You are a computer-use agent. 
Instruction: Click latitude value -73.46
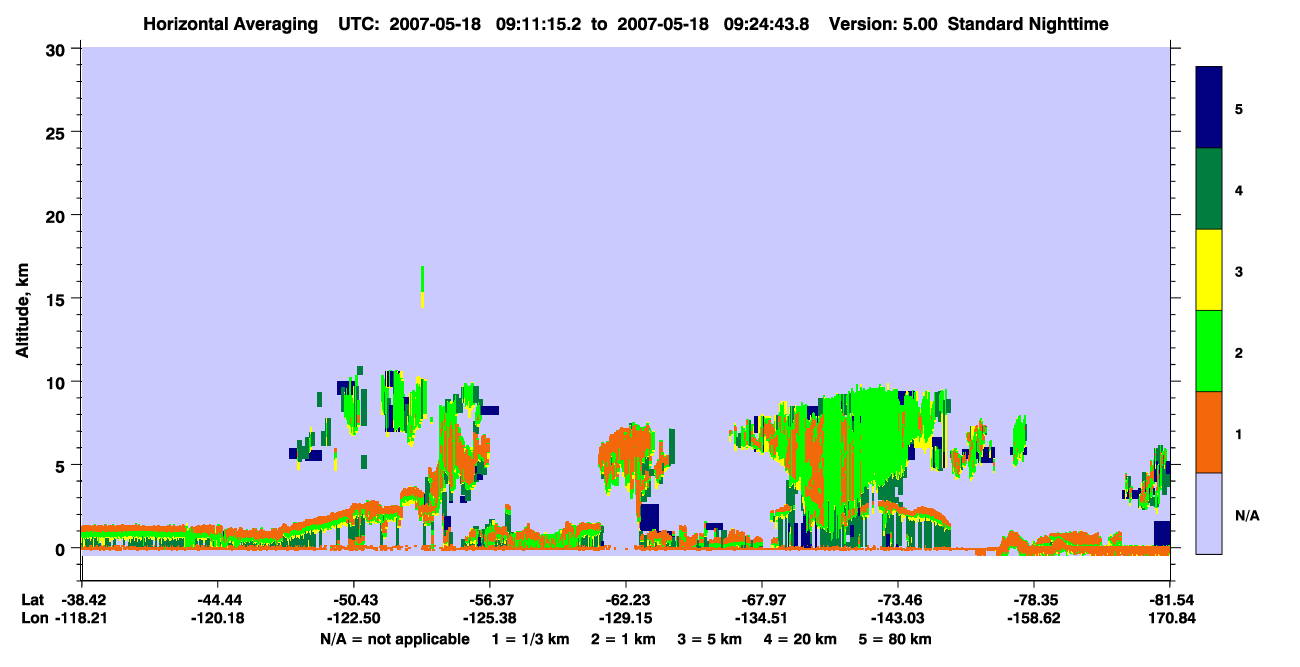point(898,600)
